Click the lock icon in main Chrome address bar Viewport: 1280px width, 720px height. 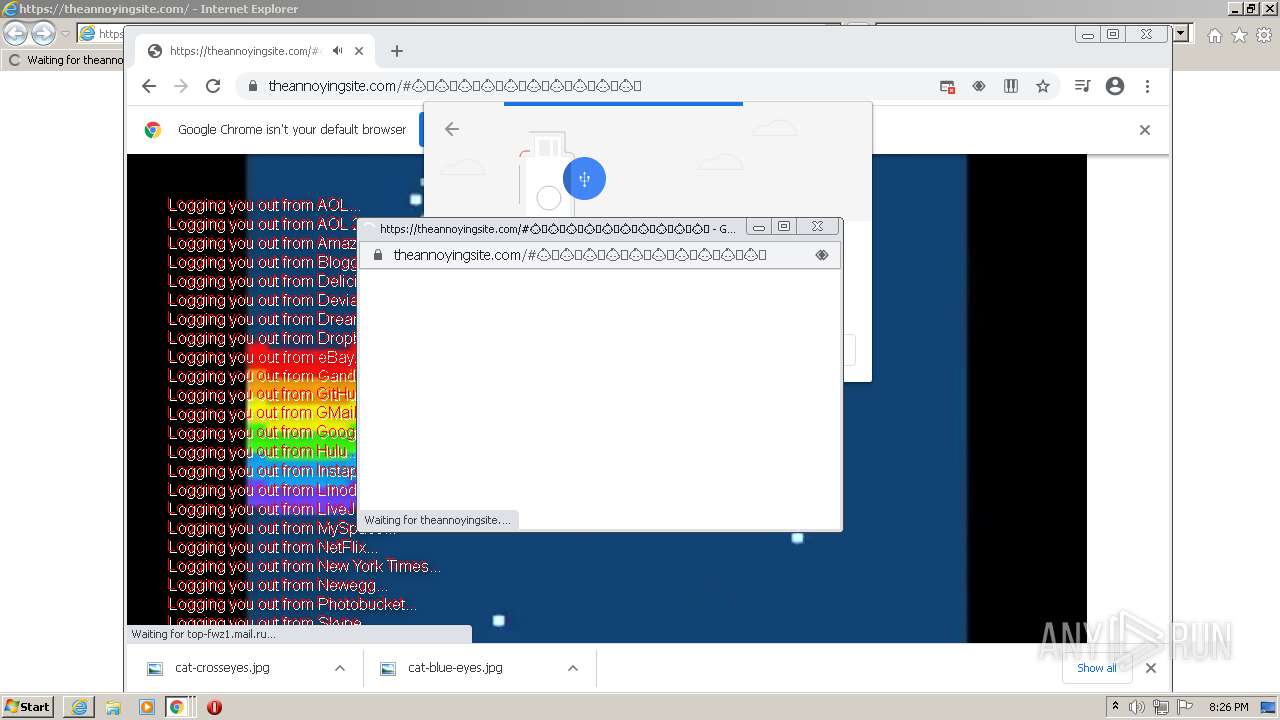tap(253, 86)
